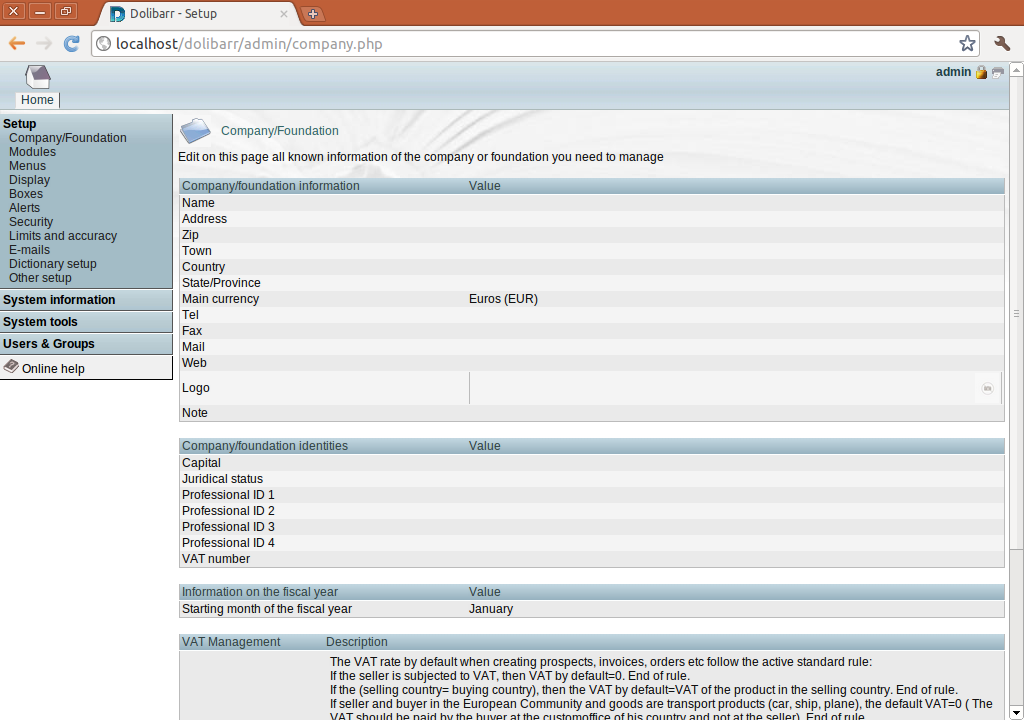This screenshot has height=720, width=1024.
Task: Click the logout padlock icon next to admin
Action: [981, 73]
